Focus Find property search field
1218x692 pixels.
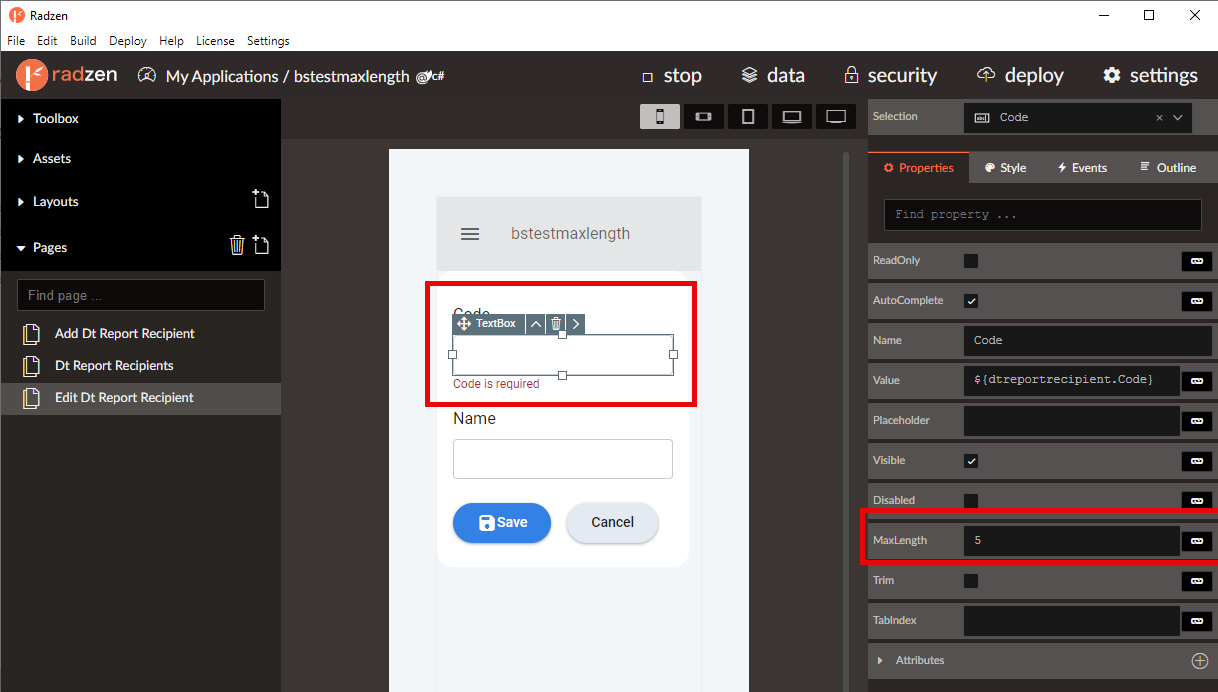coord(1043,215)
